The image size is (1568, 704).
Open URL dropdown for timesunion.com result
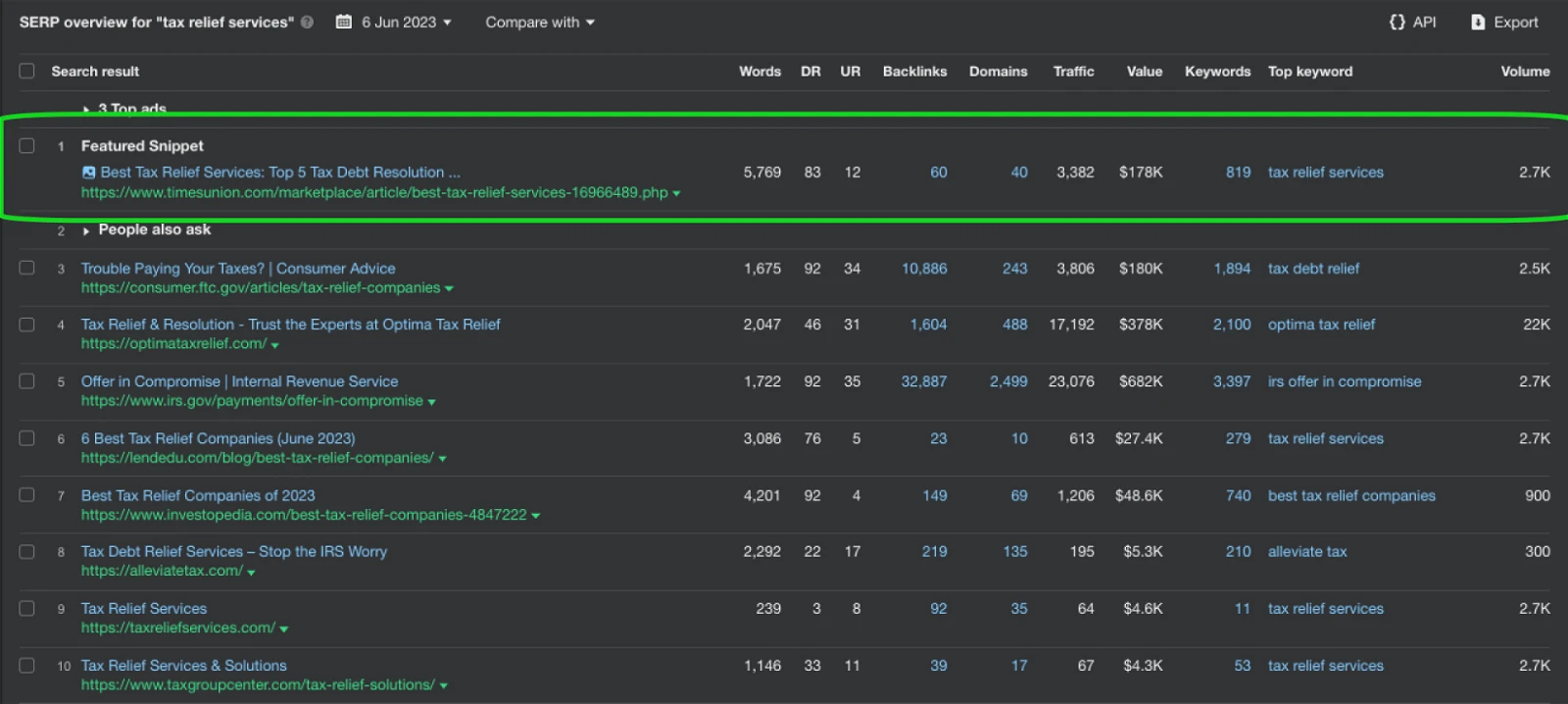coord(676,194)
